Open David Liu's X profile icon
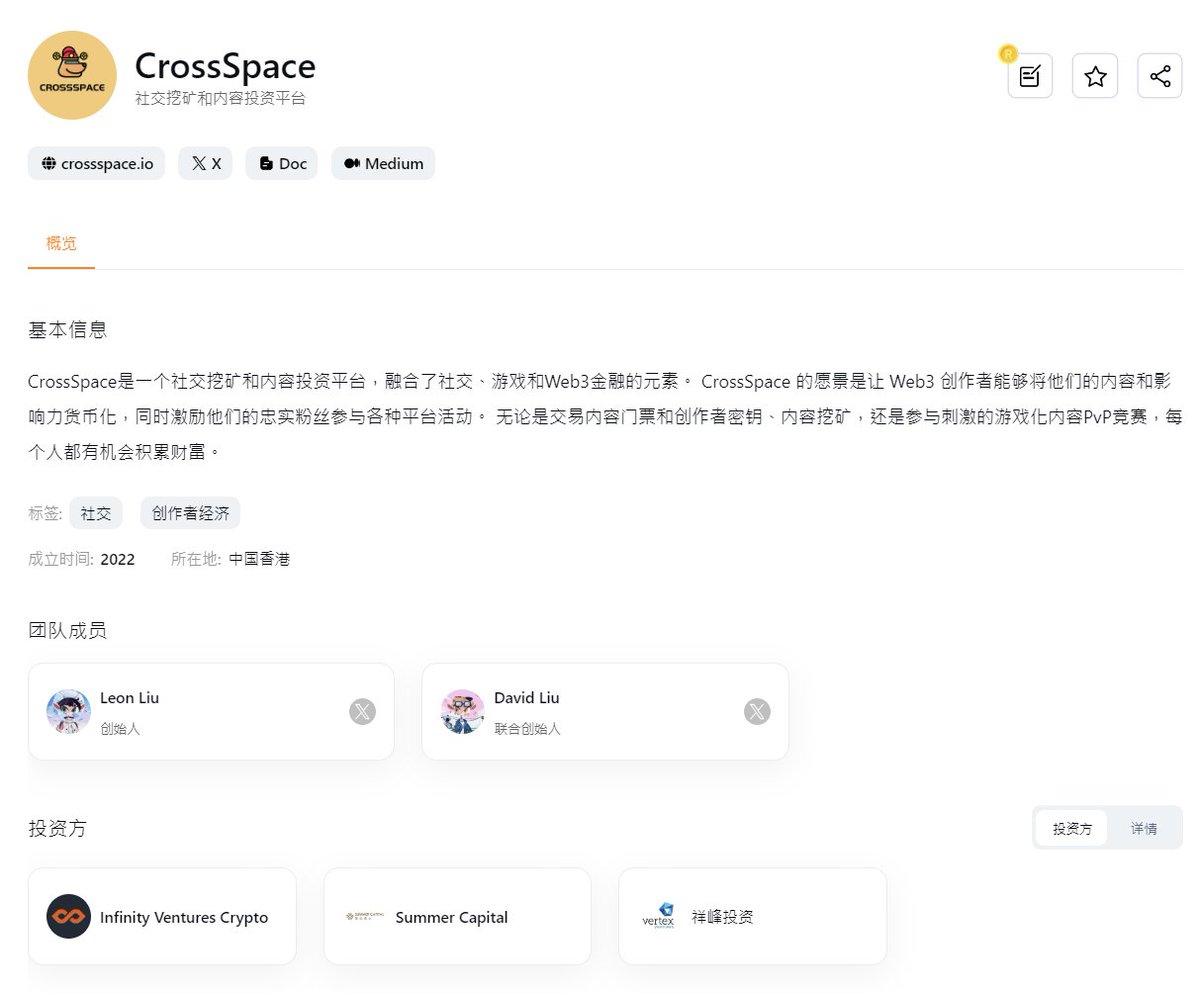The image size is (1200, 994). pyautogui.click(x=757, y=712)
